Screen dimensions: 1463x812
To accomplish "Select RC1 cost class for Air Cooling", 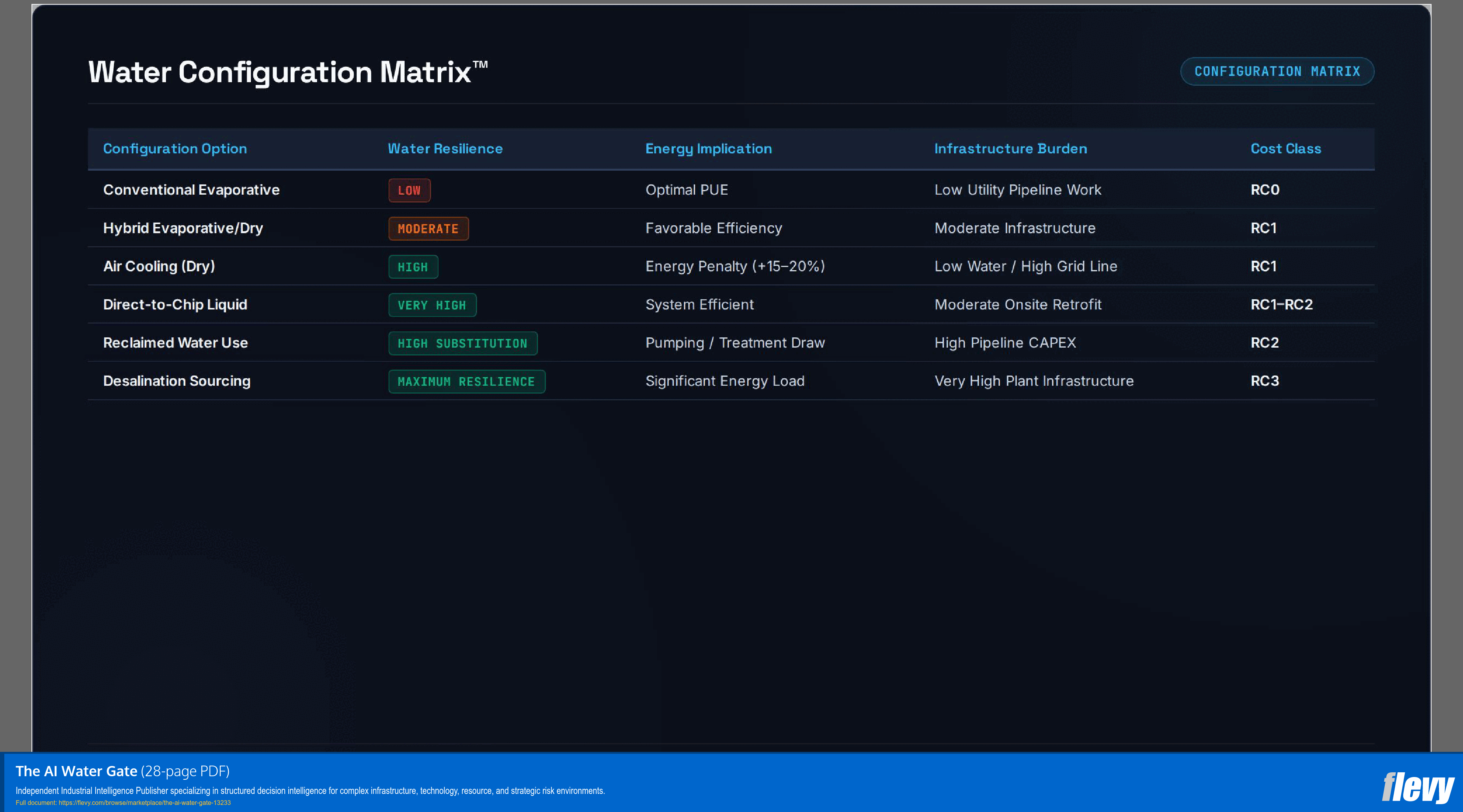I will coord(1264,266).
